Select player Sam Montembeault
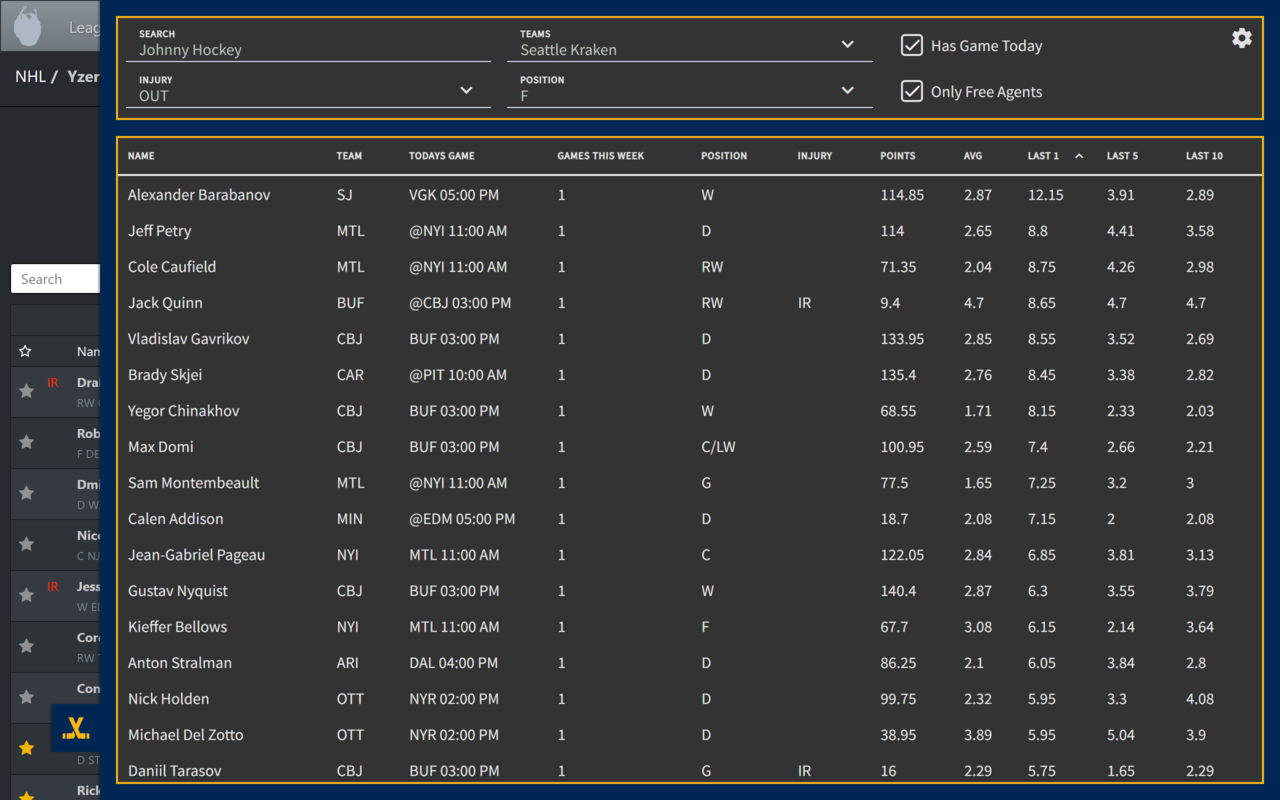The height and width of the screenshot is (800, 1280). [194, 483]
